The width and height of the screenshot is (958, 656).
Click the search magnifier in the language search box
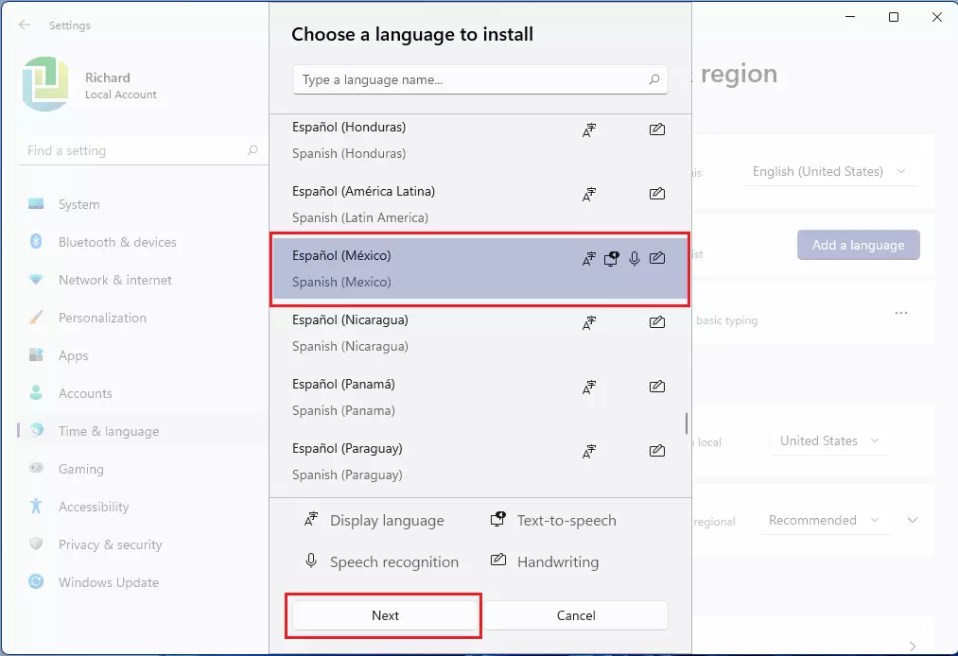coord(655,79)
